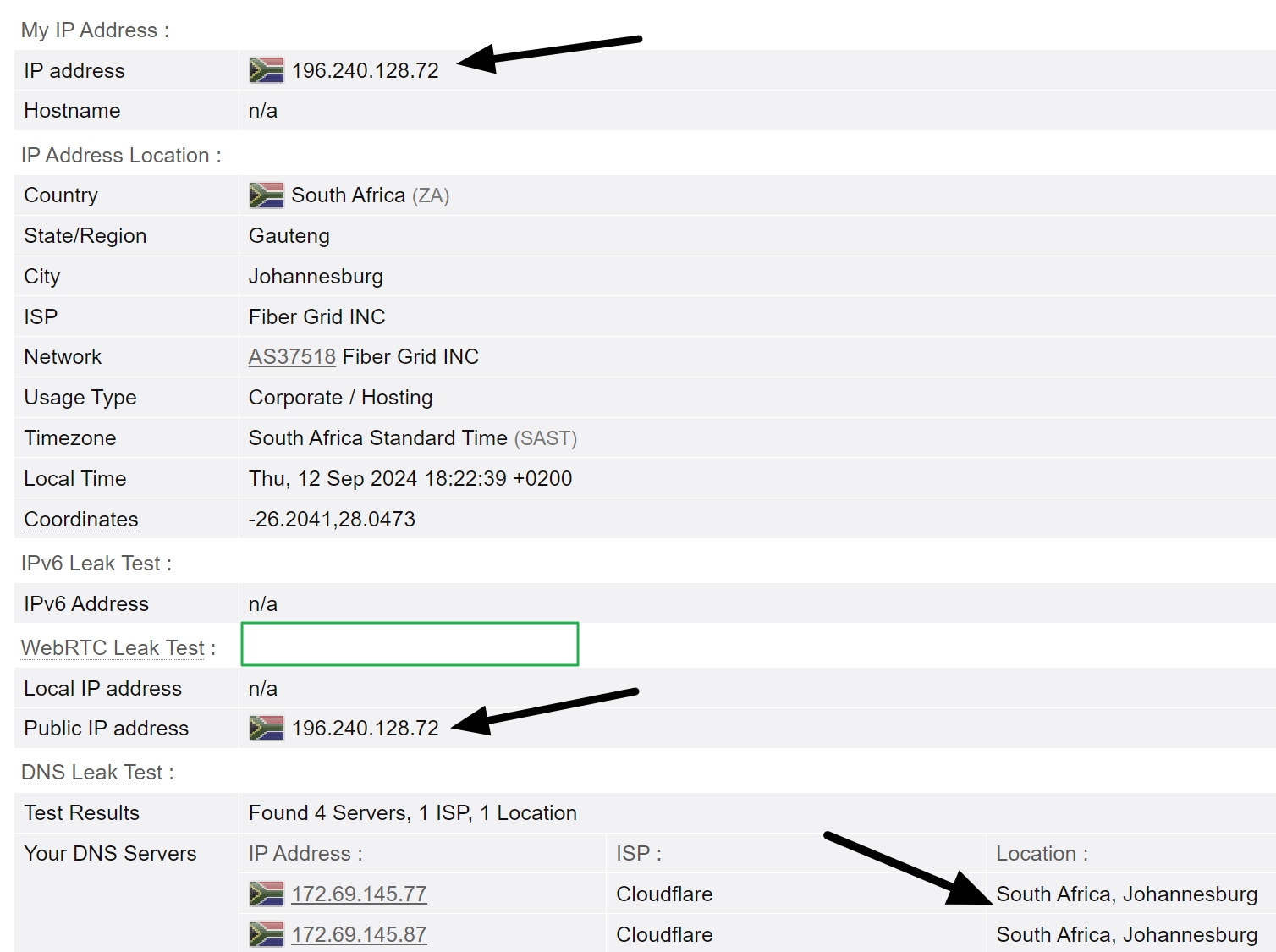The height and width of the screenshot is (952, 1276).
Task: Open the WebRTC Leak Test link
Action: pos(112,647)
